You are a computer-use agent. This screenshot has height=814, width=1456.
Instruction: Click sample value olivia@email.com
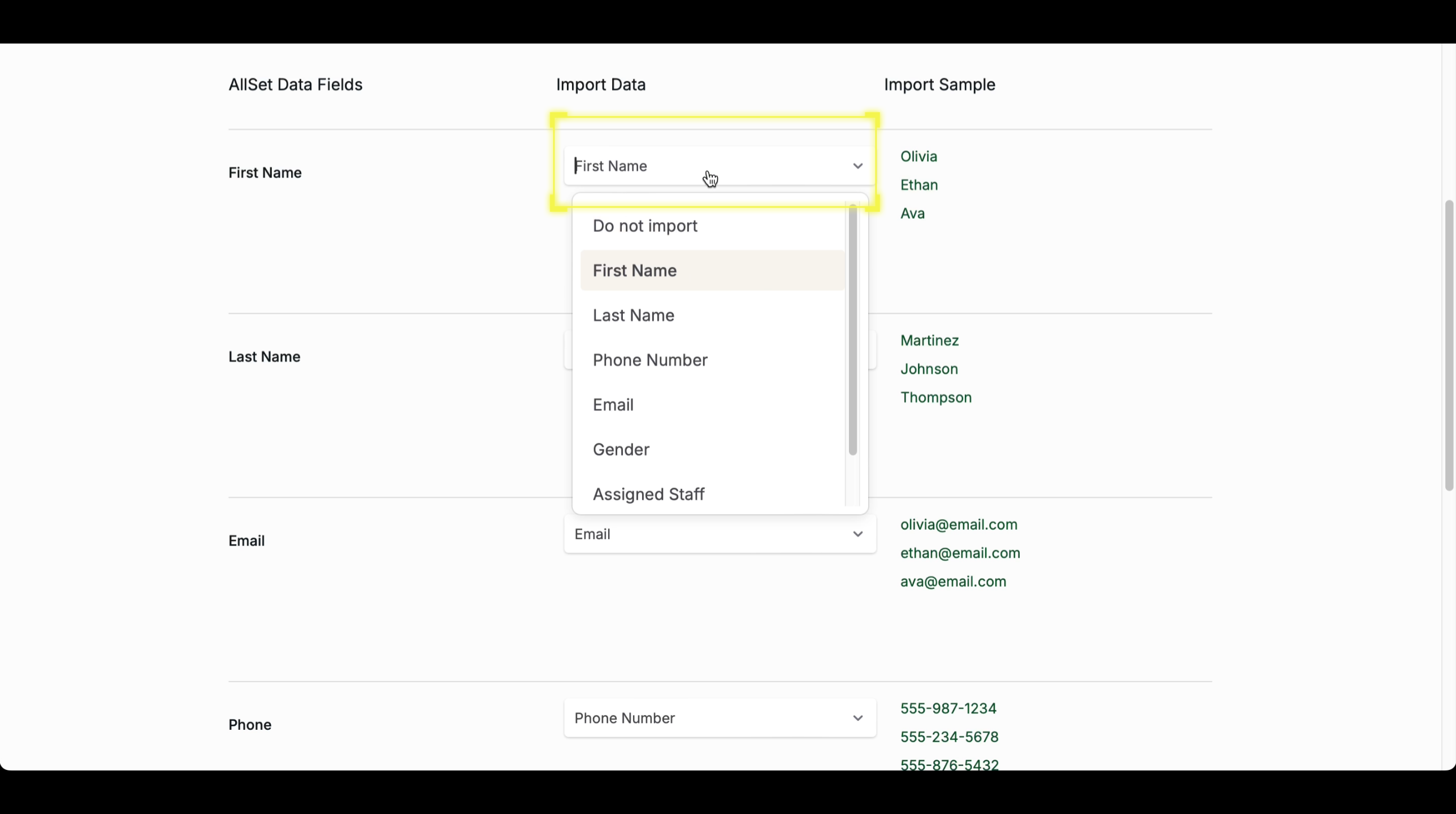pos(959,525)
